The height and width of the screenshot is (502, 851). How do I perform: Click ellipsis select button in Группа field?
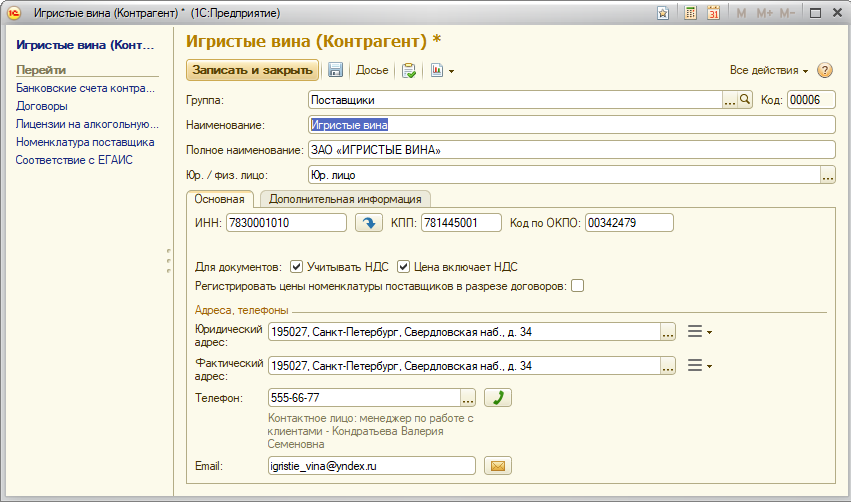coord(730,100)
